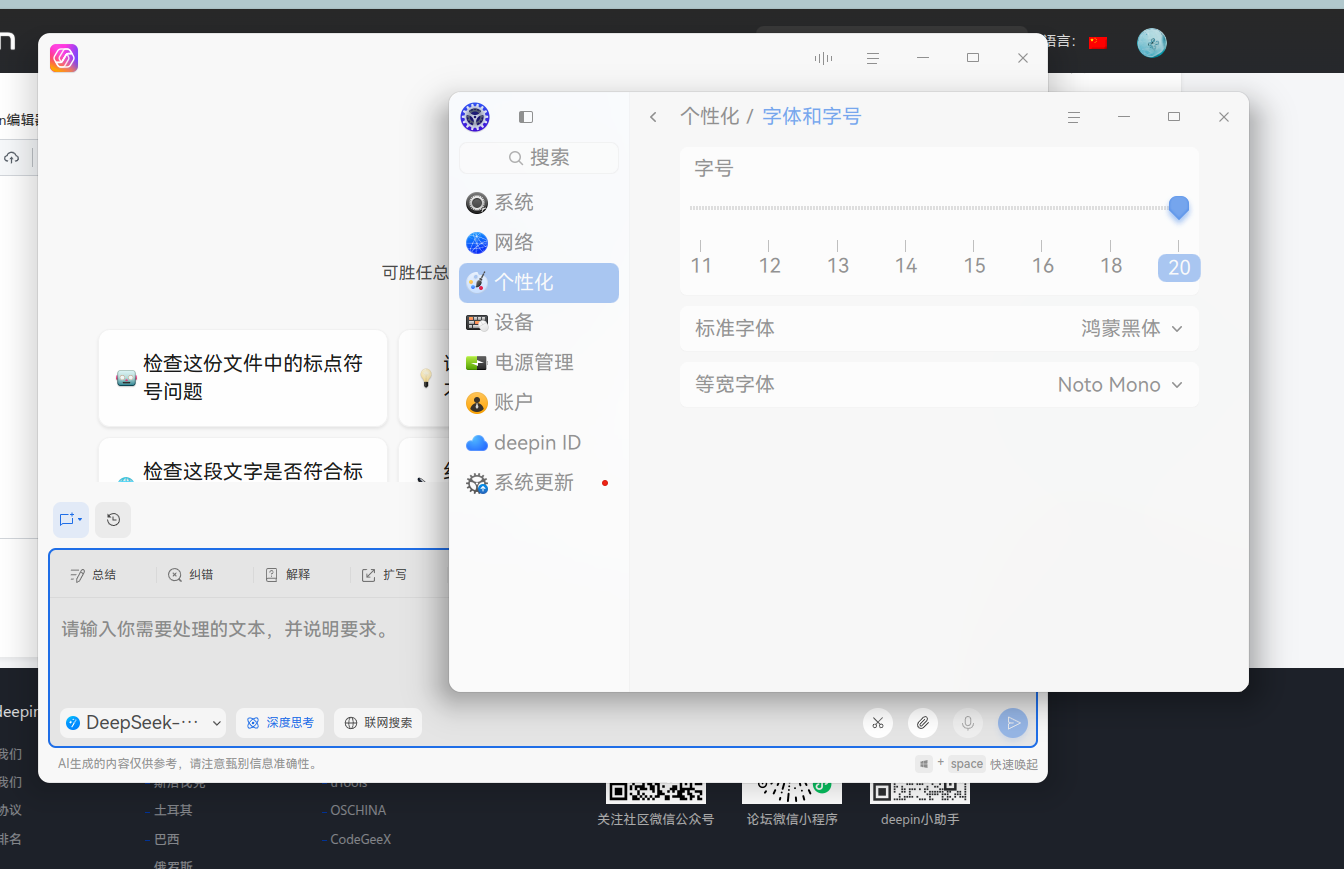Expand the 等宽字体 Noto Mono dropdown
1344x869 pixels.
pos(1120,385)
